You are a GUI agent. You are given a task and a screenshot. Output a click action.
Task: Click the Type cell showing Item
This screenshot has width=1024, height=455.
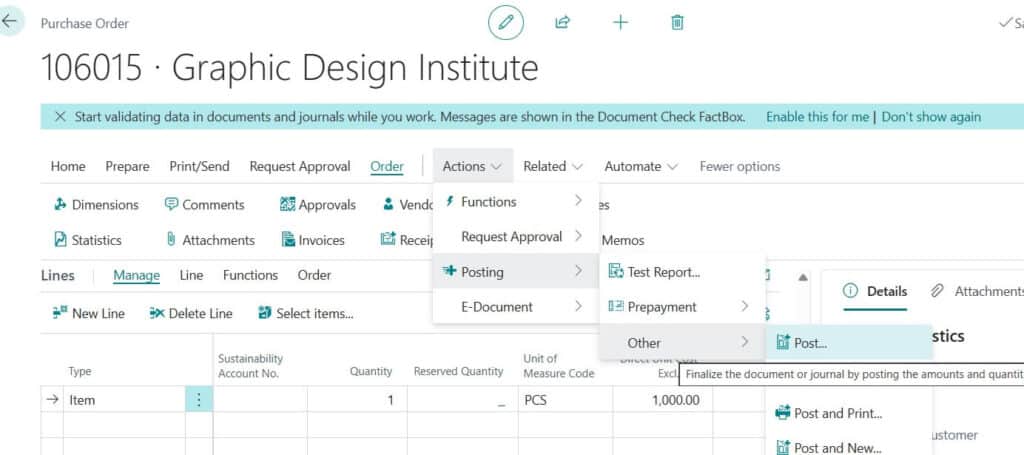[124, 400]
